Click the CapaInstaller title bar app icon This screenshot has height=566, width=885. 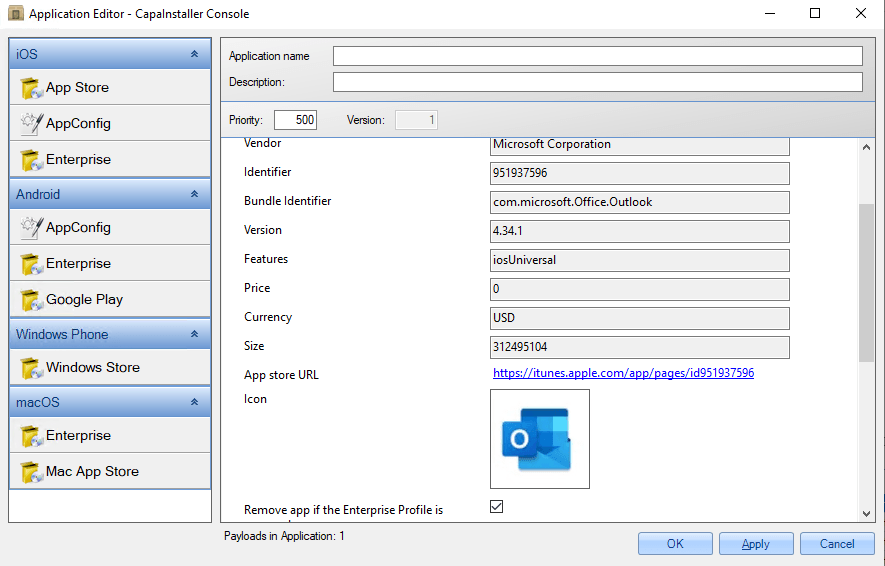click(16, 13)
